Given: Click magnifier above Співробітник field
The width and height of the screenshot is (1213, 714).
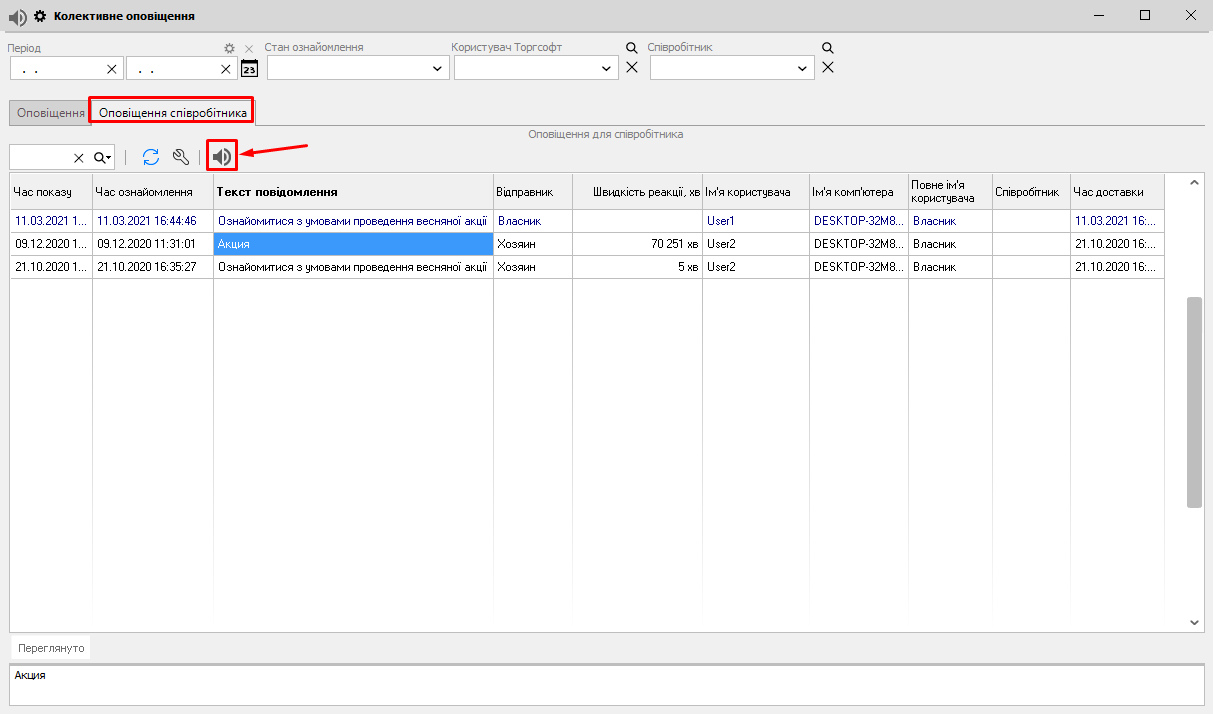Looking at the screenshot, I should click(827, 48).
